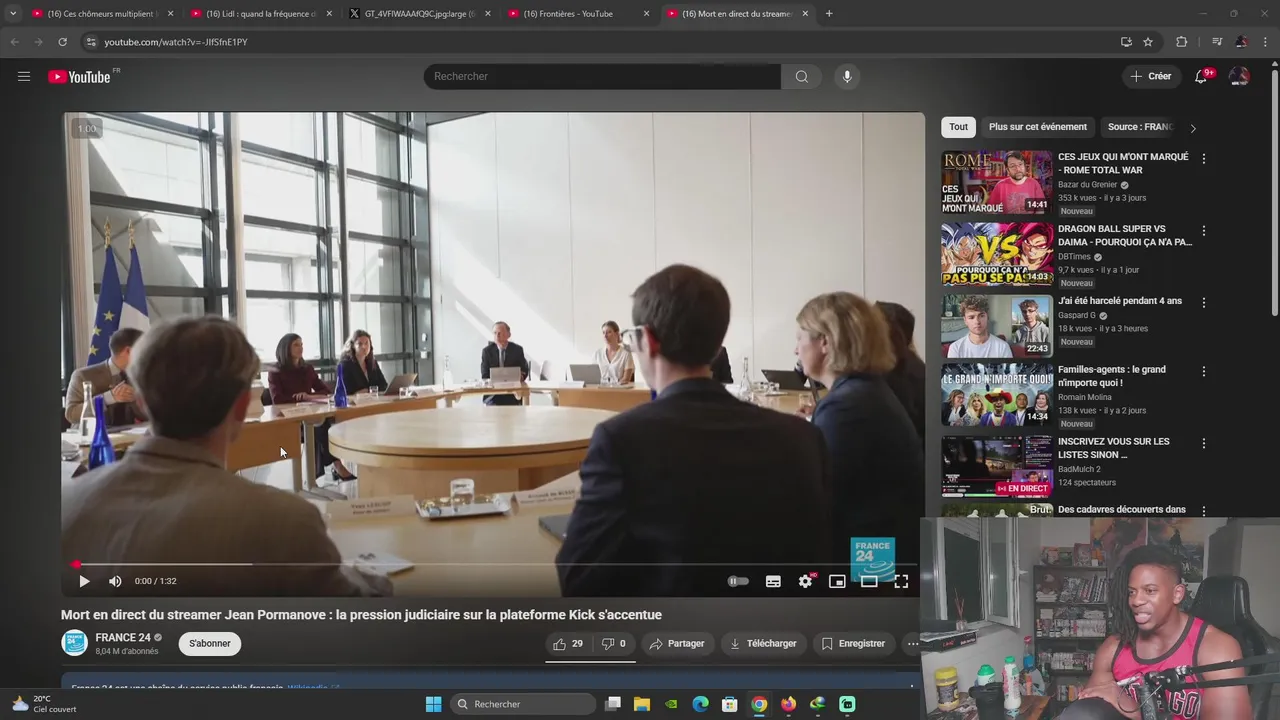Viewport: 1280px width, 720px height.
Task: Open the FRANCE 24 channel avatar
Action: click(75, 643)
